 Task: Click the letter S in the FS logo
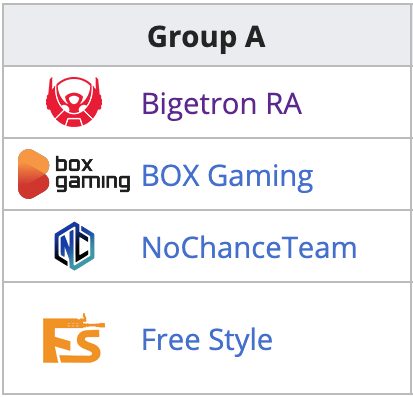click(83, 345)
